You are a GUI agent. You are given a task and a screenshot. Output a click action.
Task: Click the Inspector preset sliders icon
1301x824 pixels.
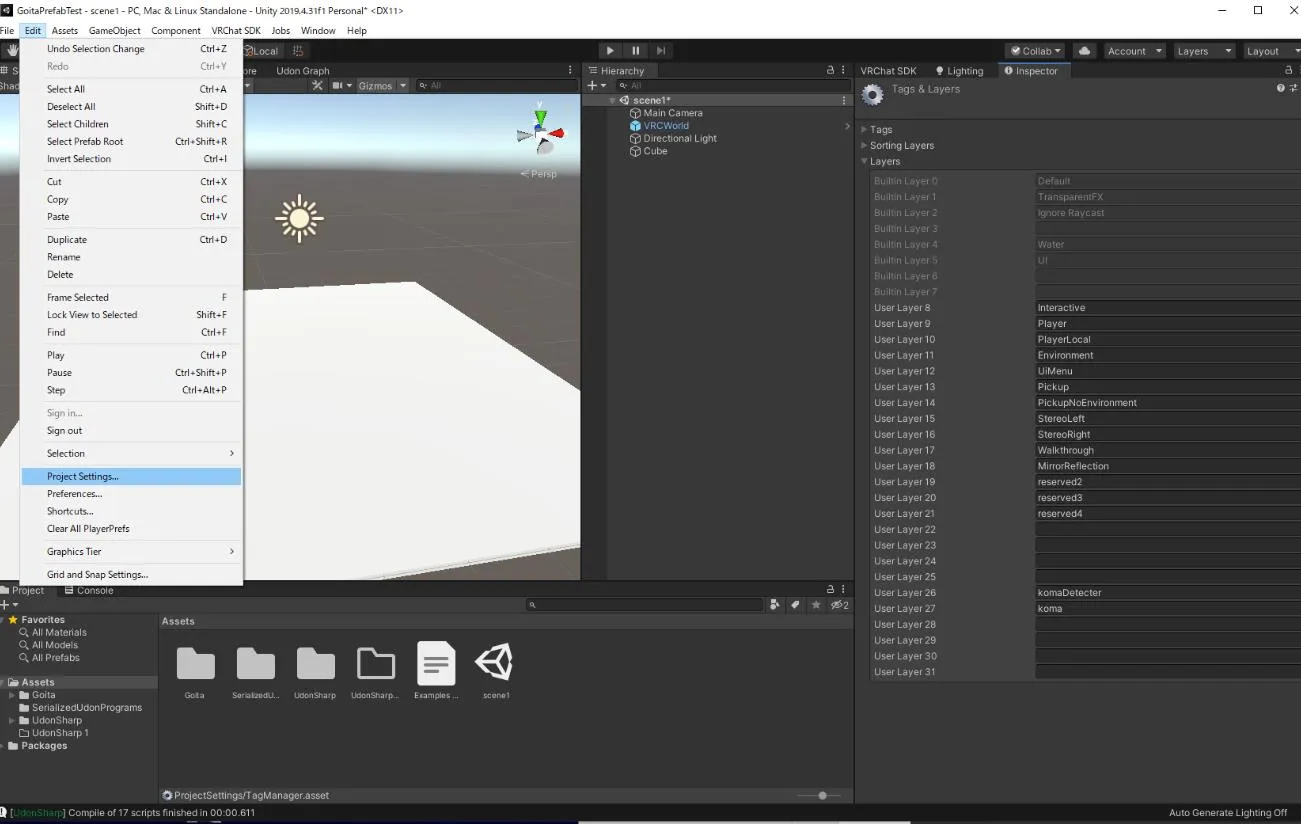point(1294,89)
